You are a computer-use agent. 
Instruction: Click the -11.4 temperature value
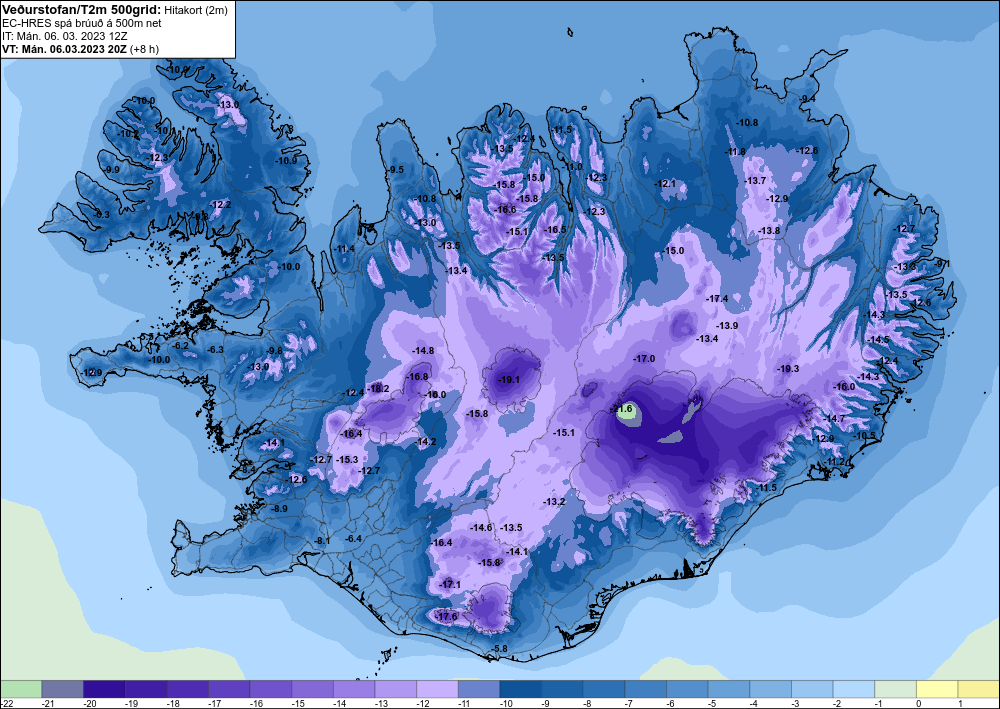click(345, 249)
